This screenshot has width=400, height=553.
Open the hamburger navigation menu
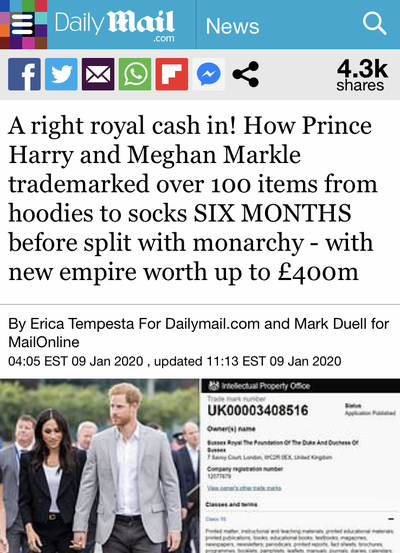[x=23, y=24]
